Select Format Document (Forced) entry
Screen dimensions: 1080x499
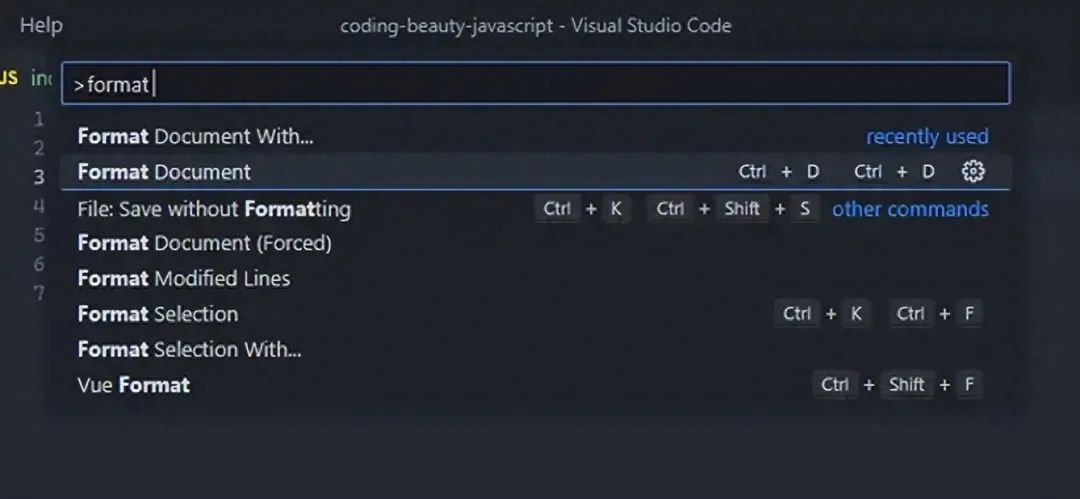[204, 243]
